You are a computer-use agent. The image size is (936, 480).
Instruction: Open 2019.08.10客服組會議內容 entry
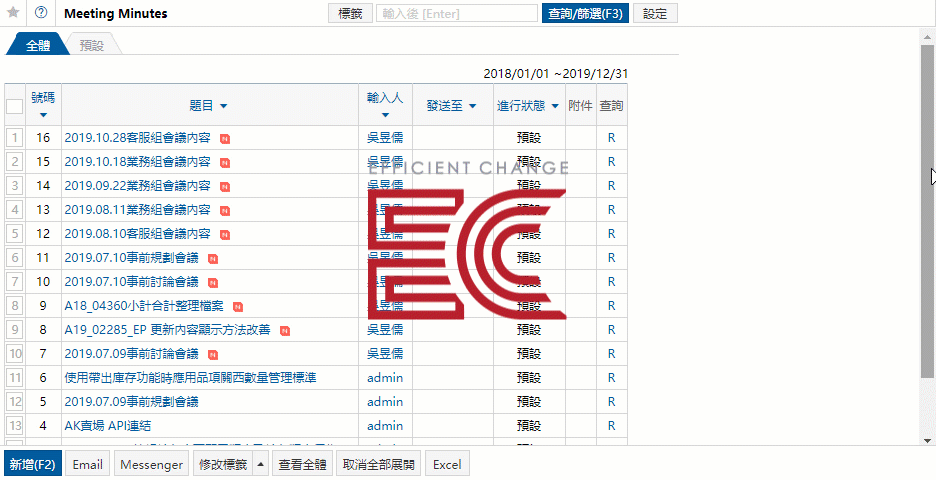click(x=137, y=233)
